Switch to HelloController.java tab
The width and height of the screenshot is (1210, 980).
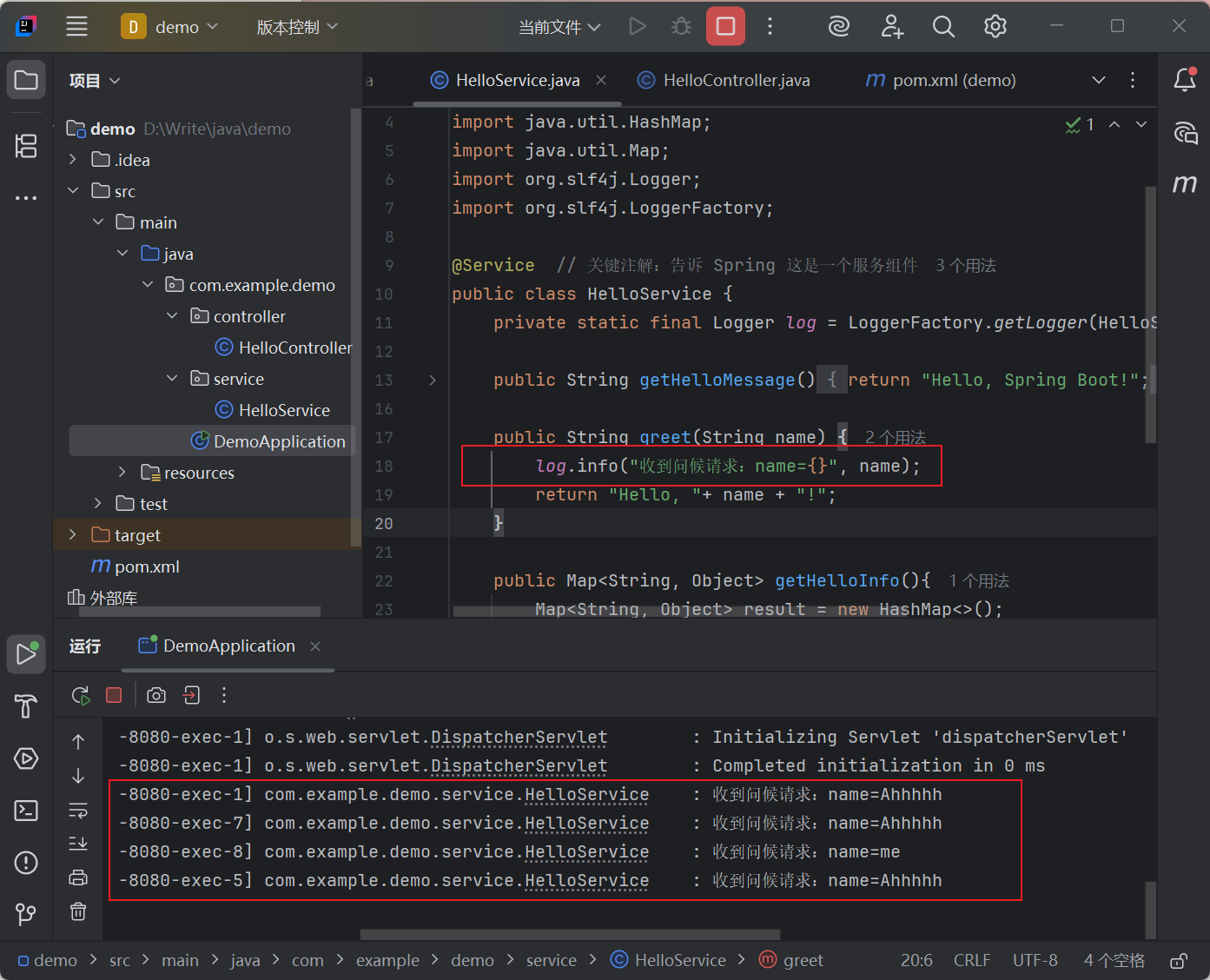pos(724,80)
